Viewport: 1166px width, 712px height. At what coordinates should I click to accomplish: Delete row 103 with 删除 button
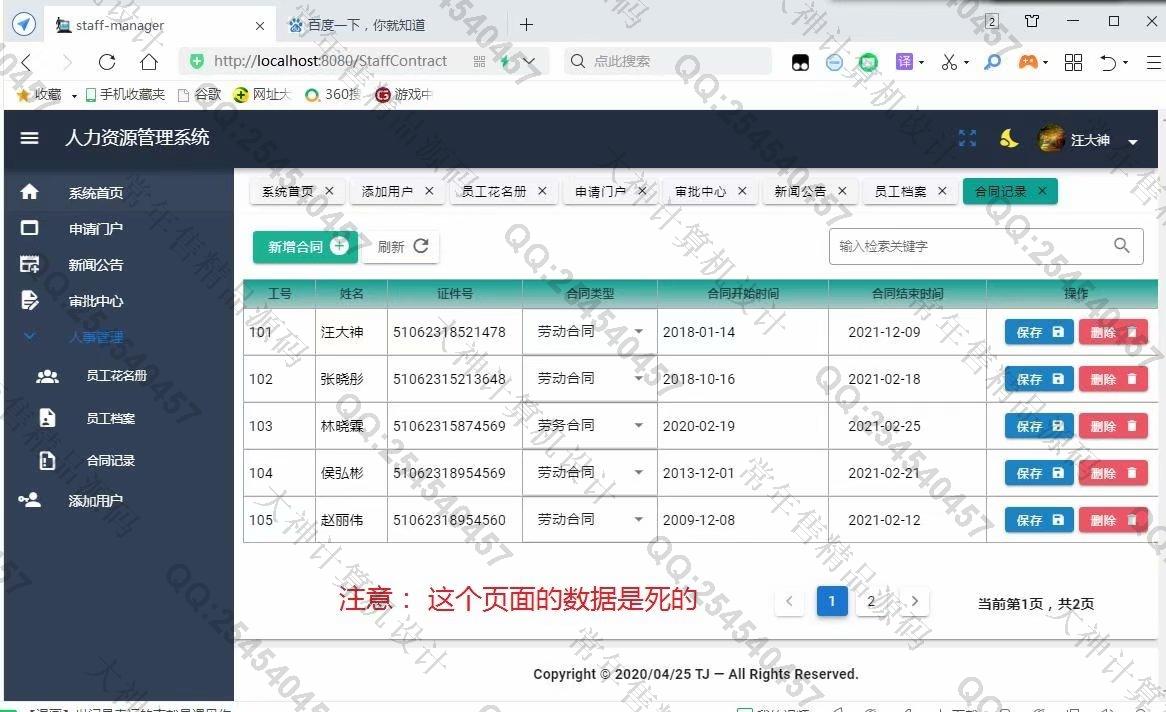(1113, 426)
